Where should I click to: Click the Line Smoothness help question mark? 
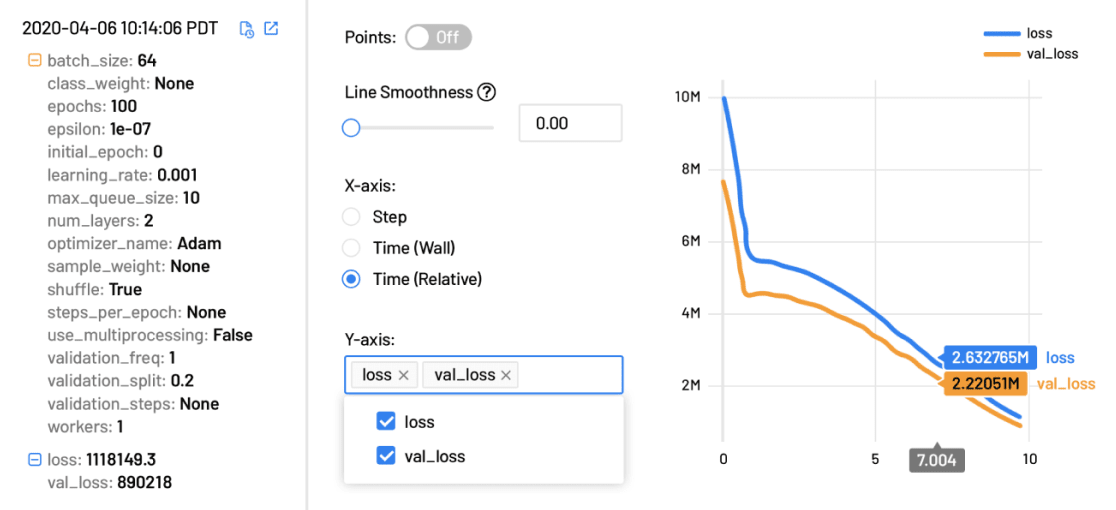coord(487,92)
